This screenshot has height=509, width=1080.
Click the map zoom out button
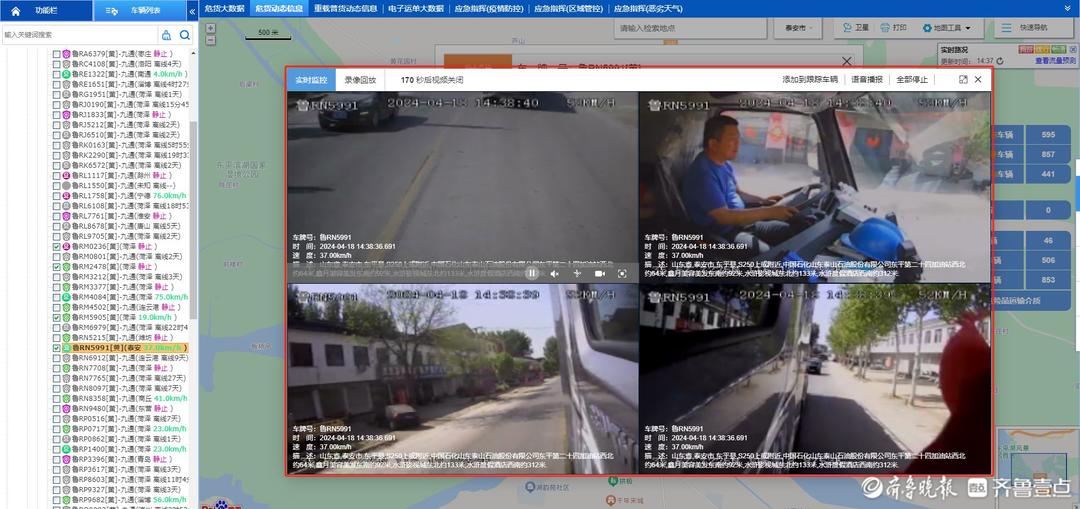pyautogui.click(x=210, y=41)
